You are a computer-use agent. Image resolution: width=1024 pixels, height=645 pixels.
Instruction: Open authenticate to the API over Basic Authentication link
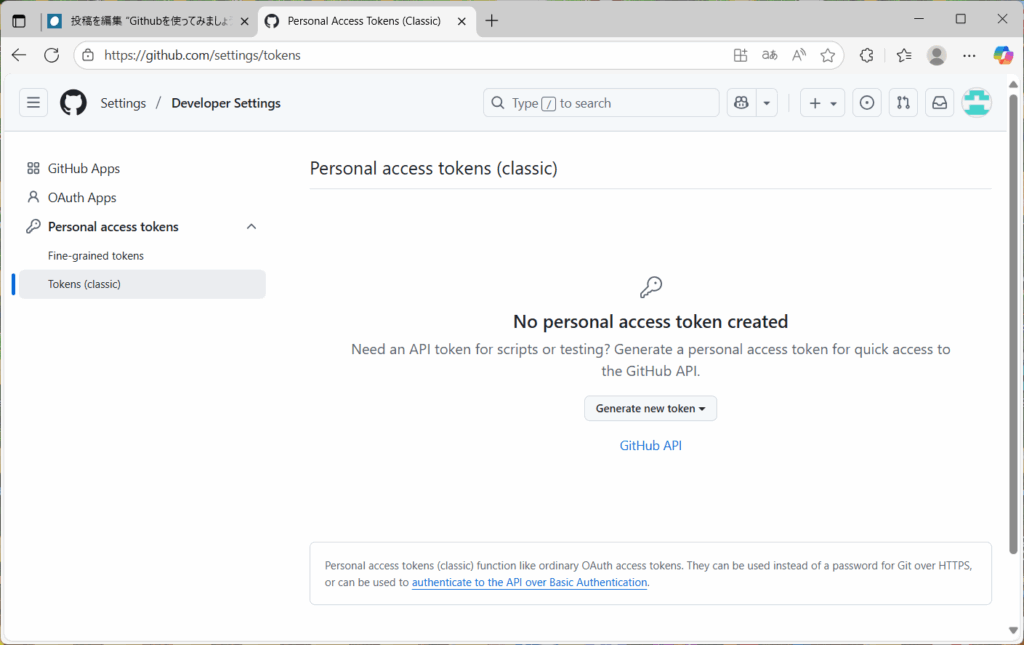click(529, 582)
